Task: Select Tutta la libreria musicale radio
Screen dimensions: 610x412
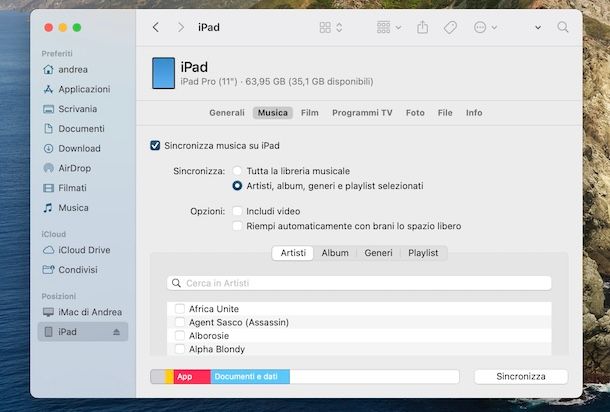Action: (x=237, y=171)
